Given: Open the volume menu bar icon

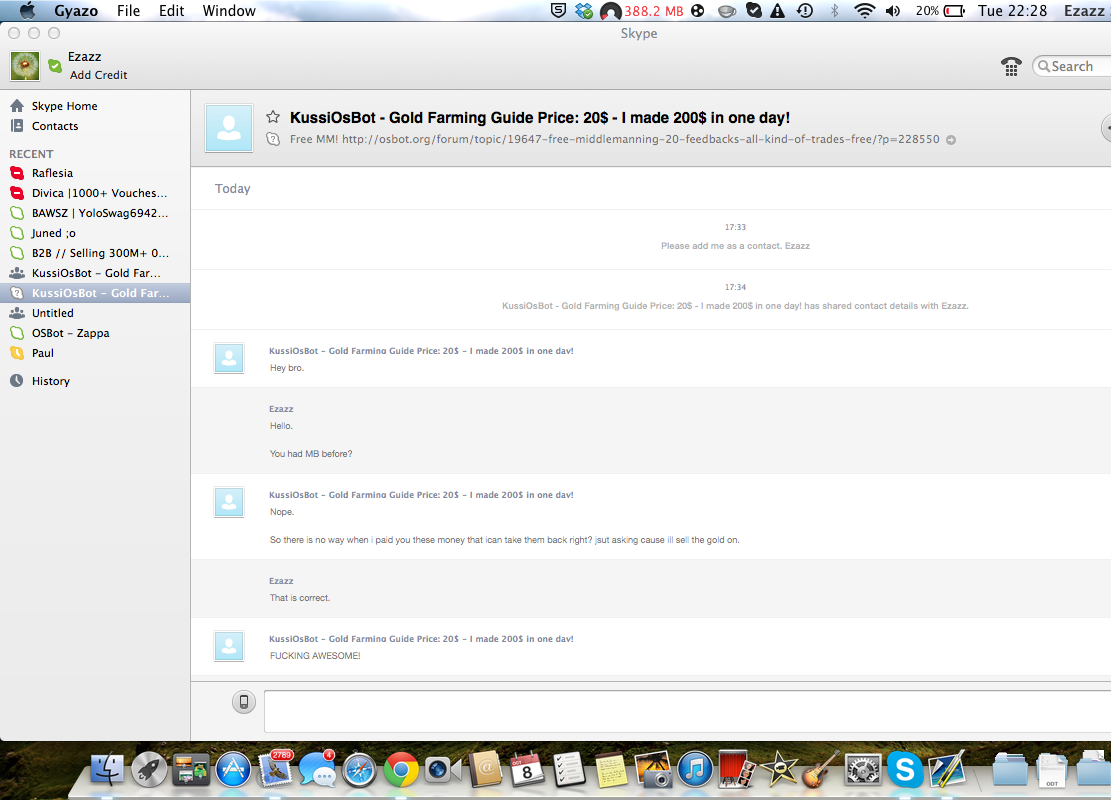Looking at the screenshot, I should 893,11.
